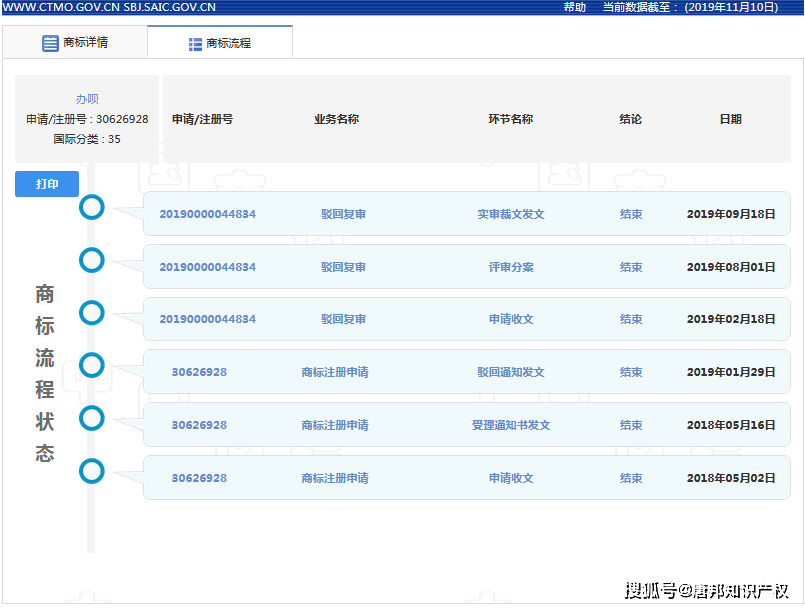Click timeline circle for 2019年02月18日 row

click(92, 313)
